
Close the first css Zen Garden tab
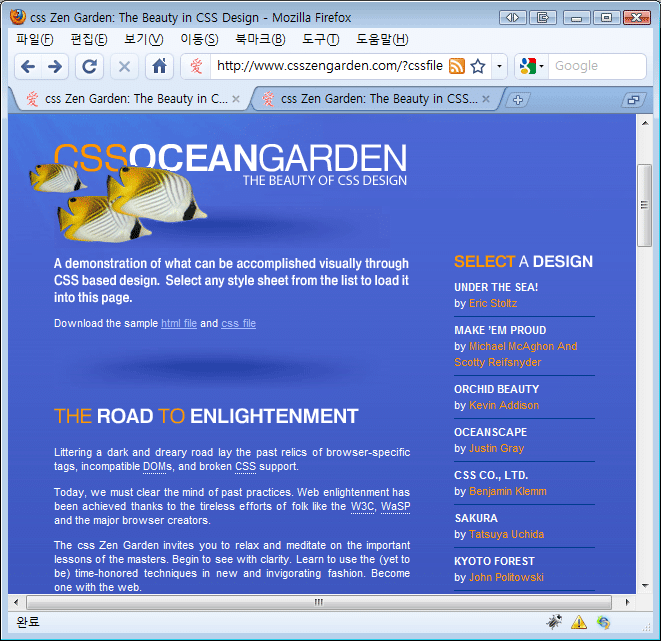(236, 99)
